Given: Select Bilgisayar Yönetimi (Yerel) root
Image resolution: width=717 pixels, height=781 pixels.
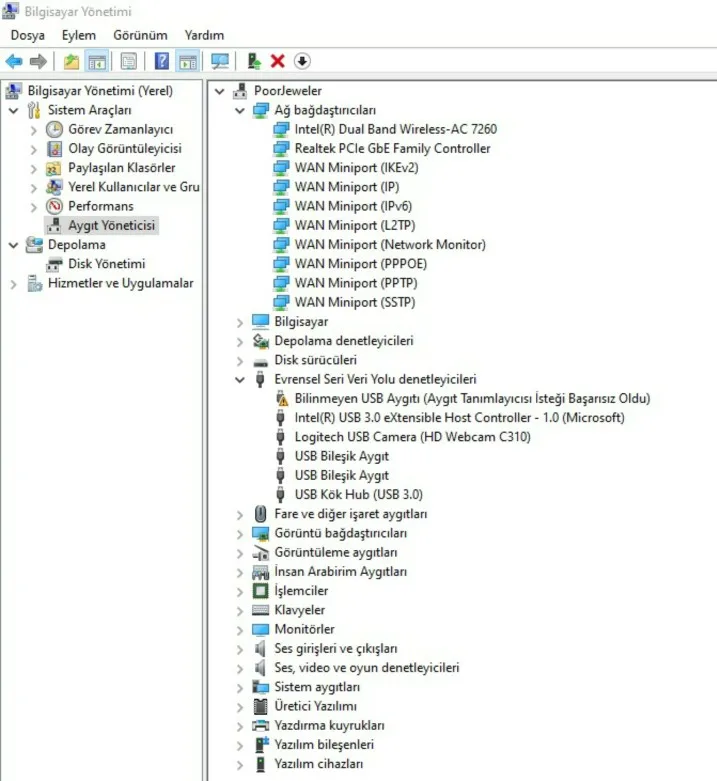Looking at the screenshot, I should click(x=100, y=91).
